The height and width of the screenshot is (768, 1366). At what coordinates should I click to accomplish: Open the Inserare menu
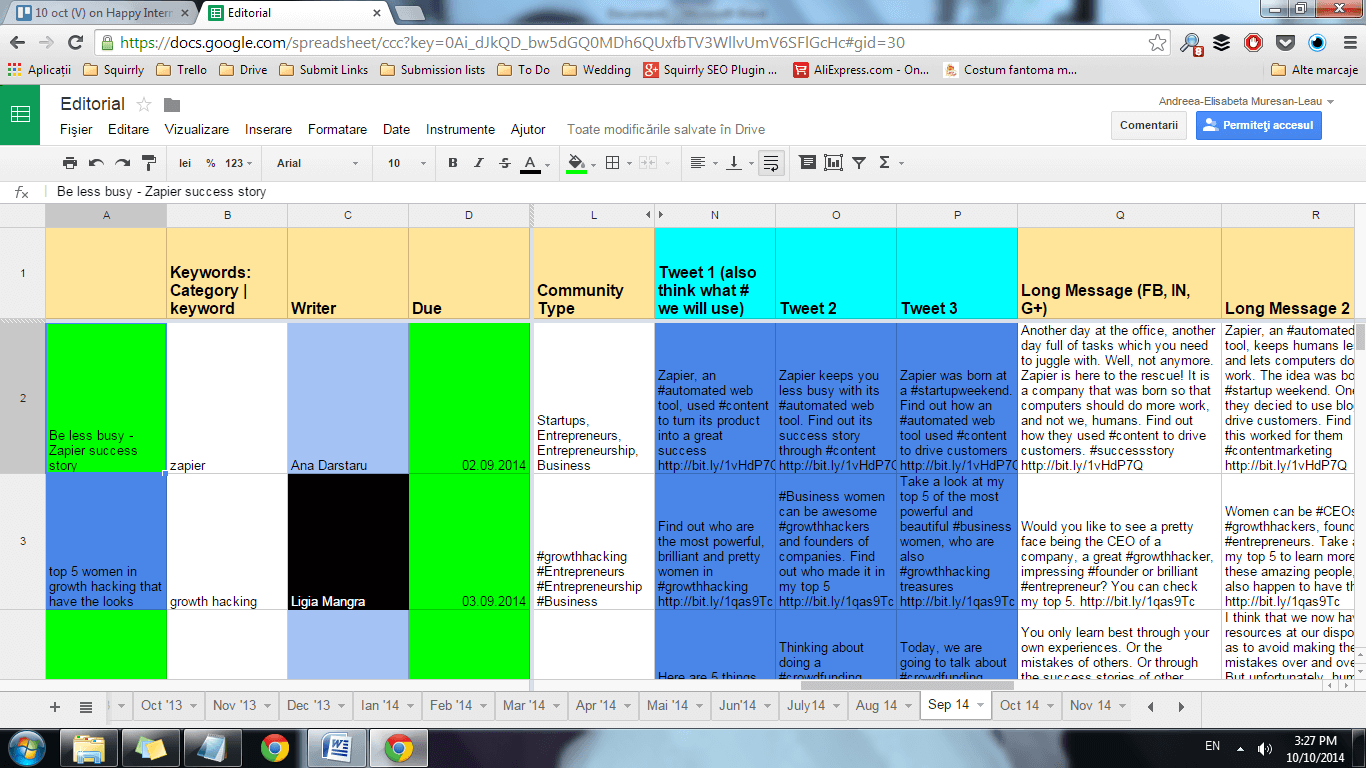[269, 129]
